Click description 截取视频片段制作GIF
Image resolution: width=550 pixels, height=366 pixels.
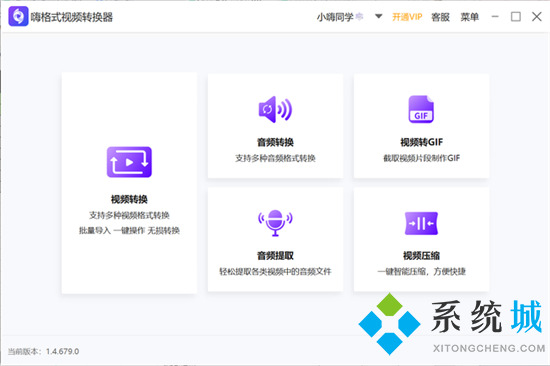click(421, 158)
